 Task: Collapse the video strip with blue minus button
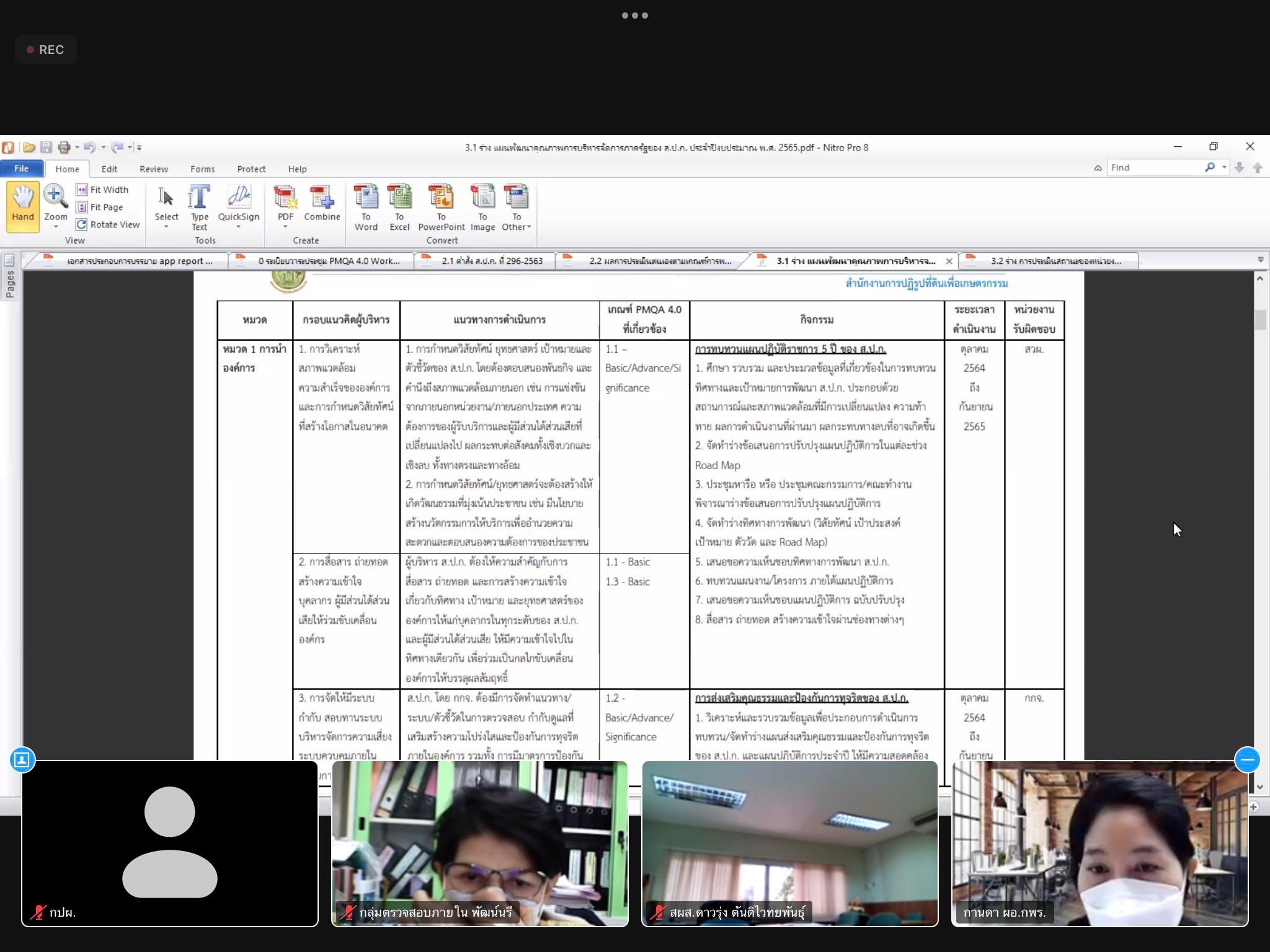pos(1247,759)
